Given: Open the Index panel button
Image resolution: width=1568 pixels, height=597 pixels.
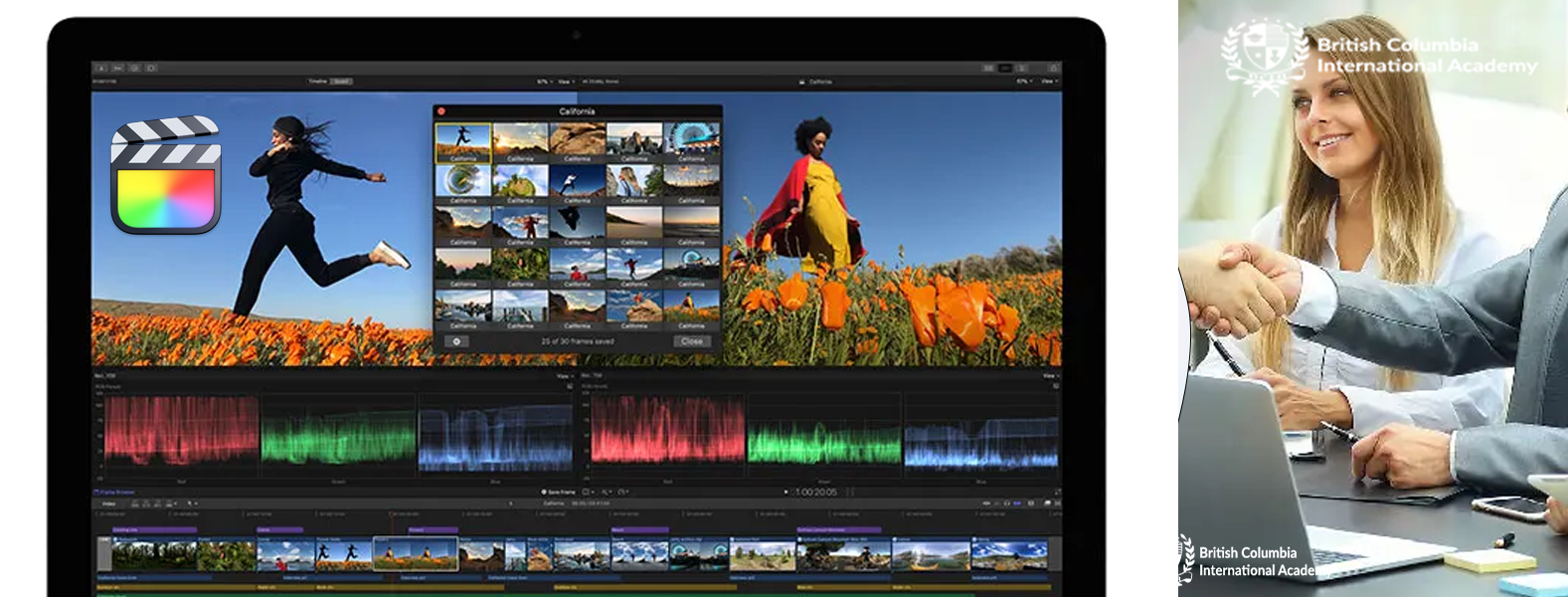Looking at the screenshot, I should click(108, 503).
